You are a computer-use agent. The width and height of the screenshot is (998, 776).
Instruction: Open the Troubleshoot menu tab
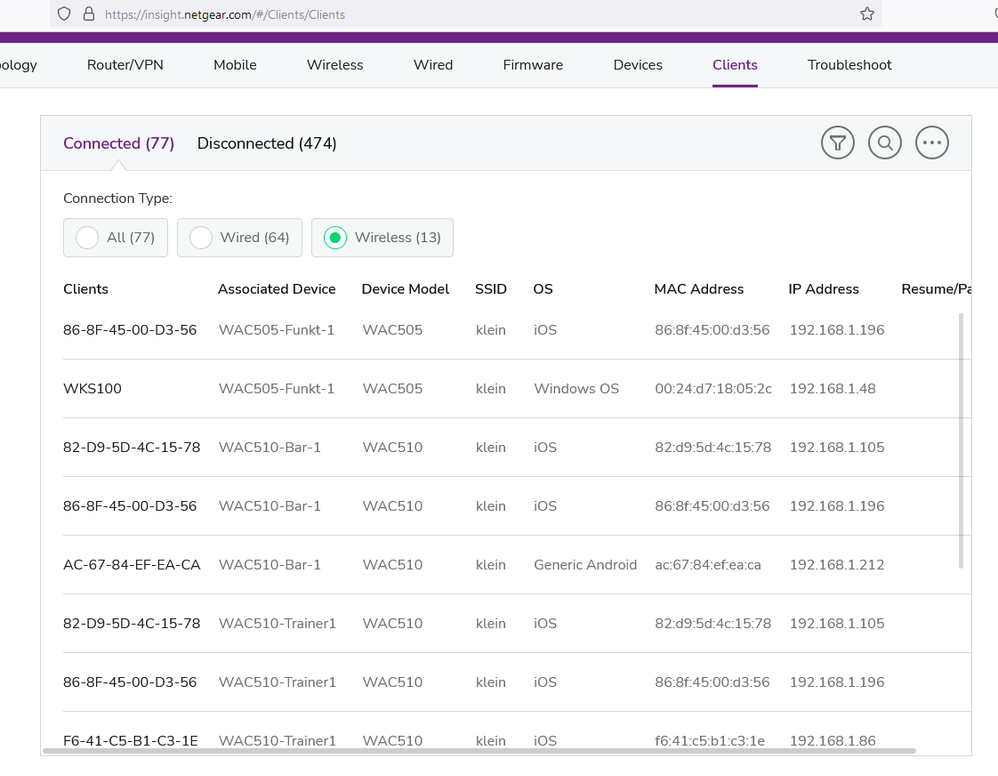[x=849, y=65]
